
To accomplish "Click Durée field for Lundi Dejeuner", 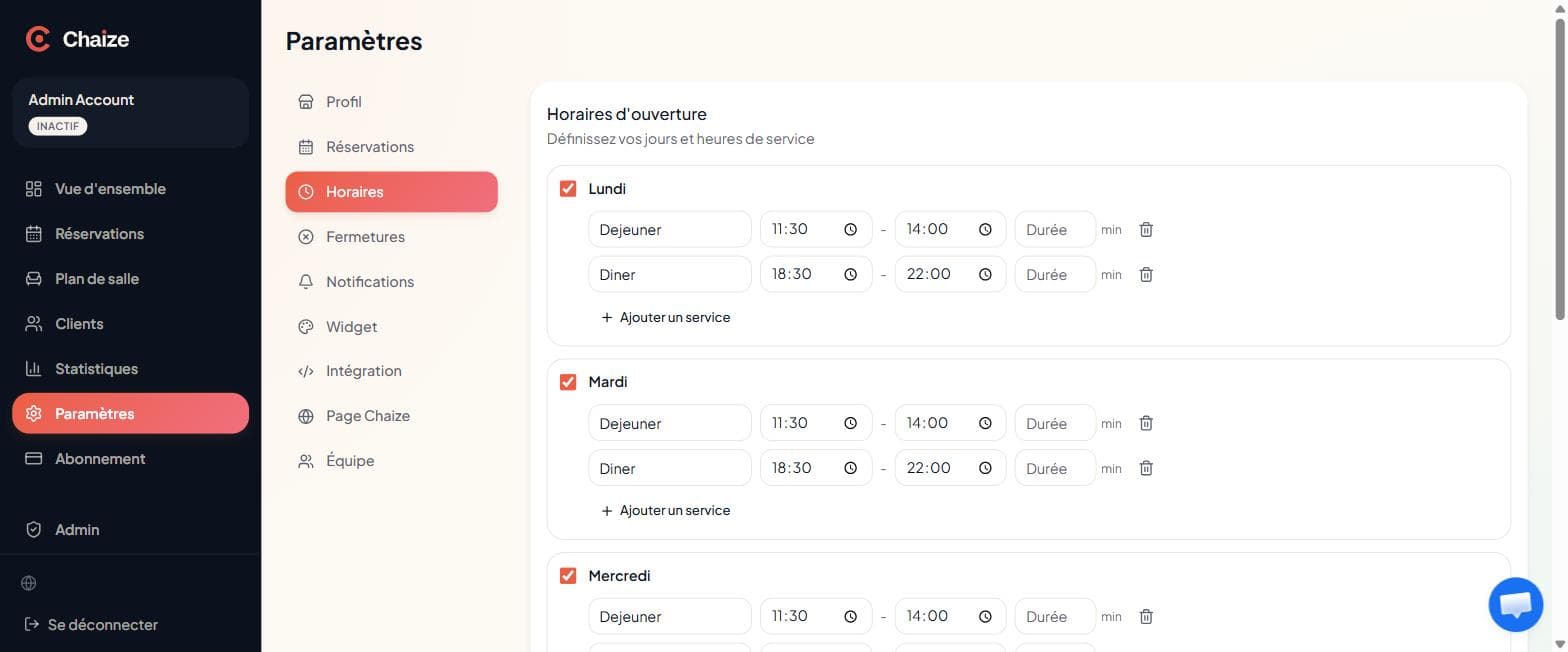I will pos(1055,229).
